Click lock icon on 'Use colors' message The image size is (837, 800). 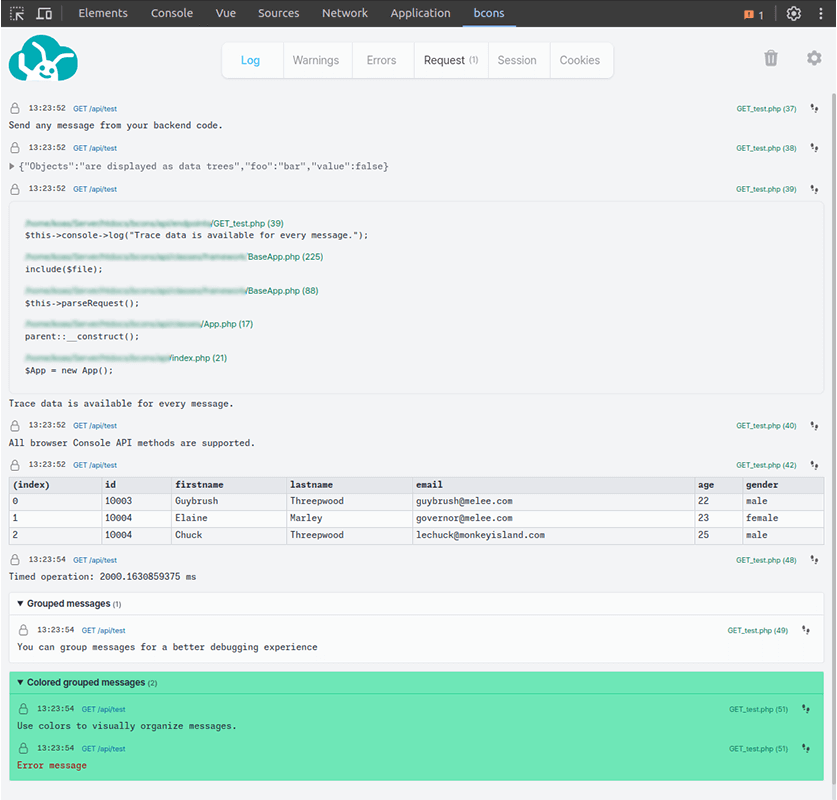click(23, 709)
